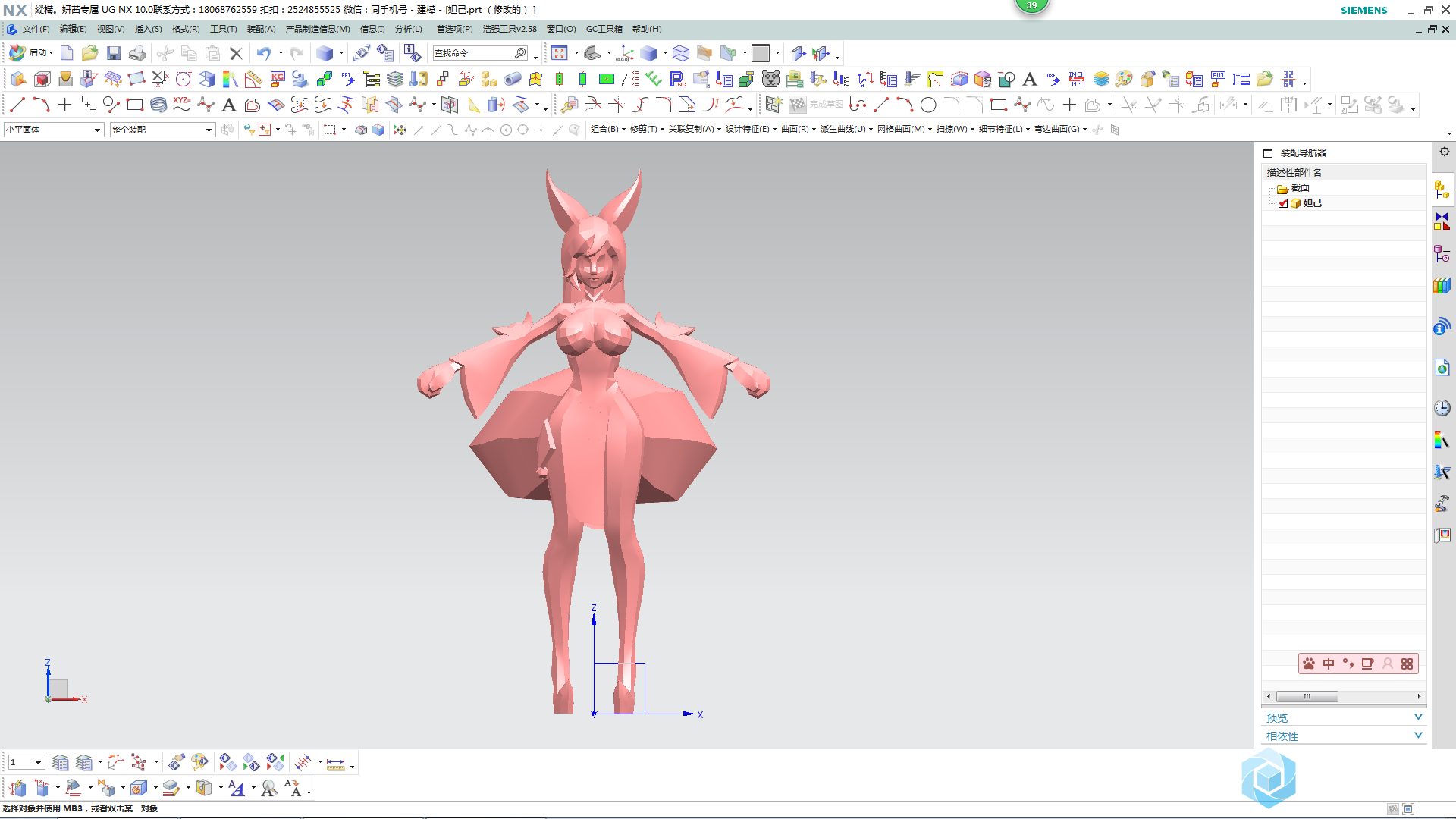Open a file with the folder icon
The image size is (1456, 819).
pos(90,53)
